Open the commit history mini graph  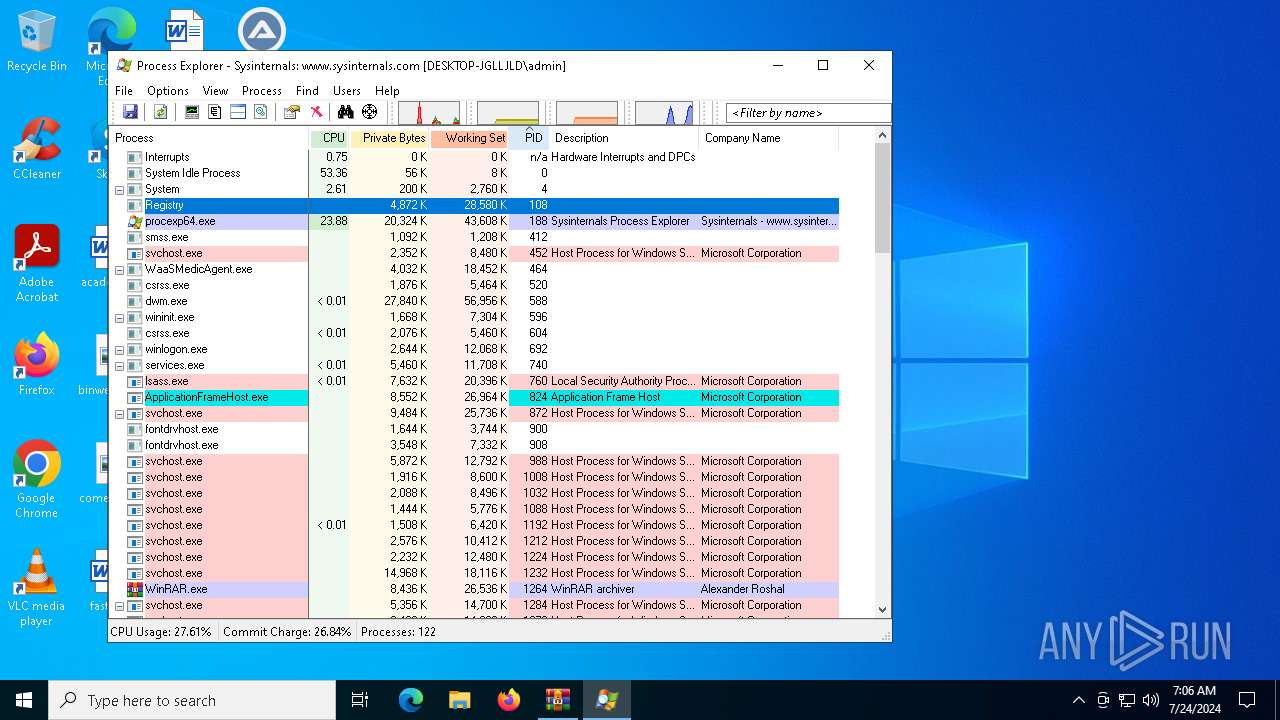pyautogui.click(x=508, y=113)
